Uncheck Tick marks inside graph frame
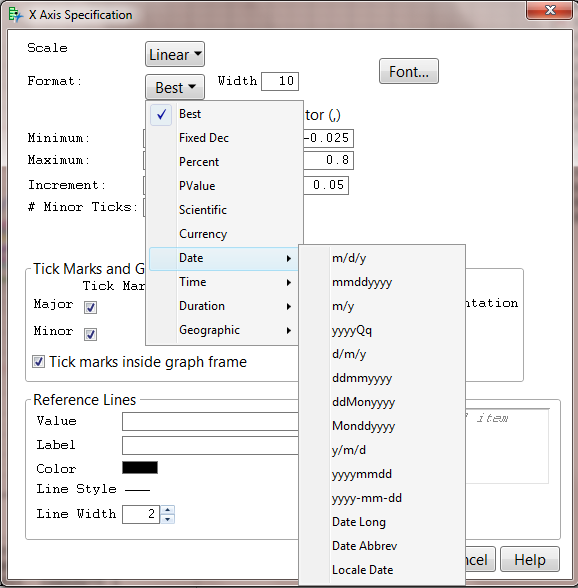This screenshot has width=578, height=588. tap(38, 362)
